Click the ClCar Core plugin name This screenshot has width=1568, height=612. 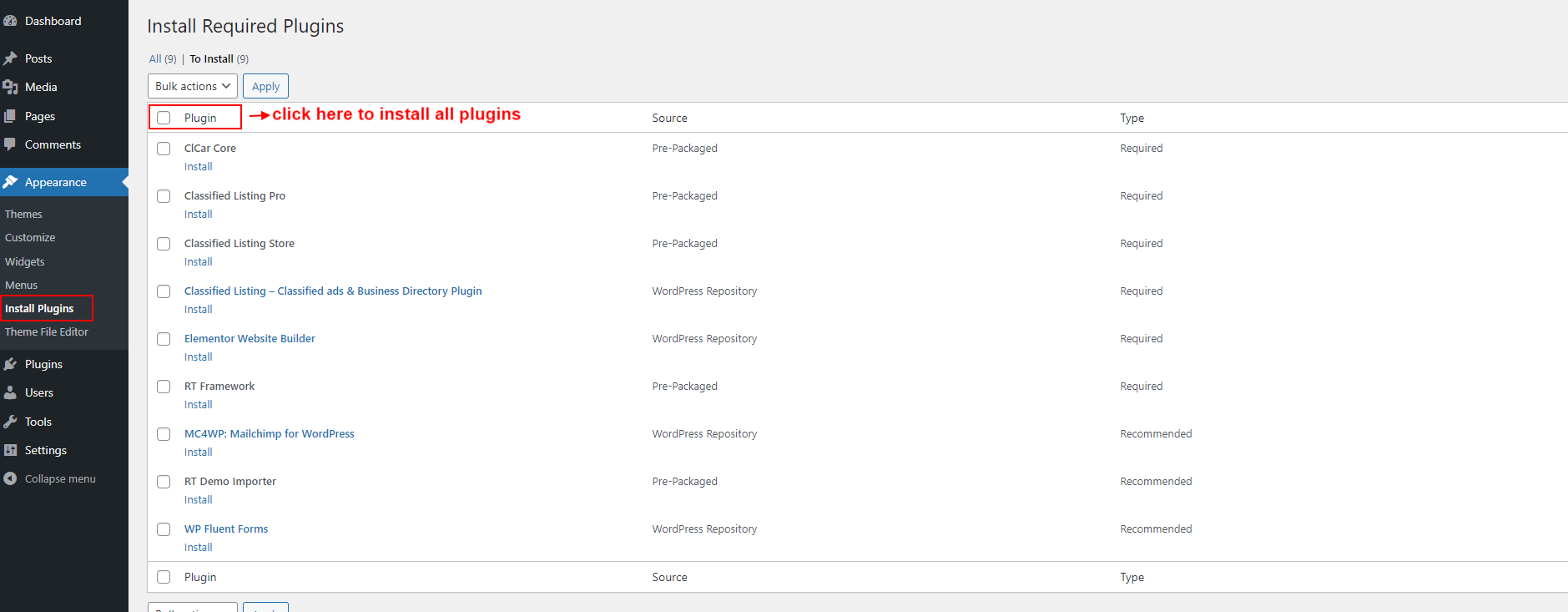tap(210, 149)
